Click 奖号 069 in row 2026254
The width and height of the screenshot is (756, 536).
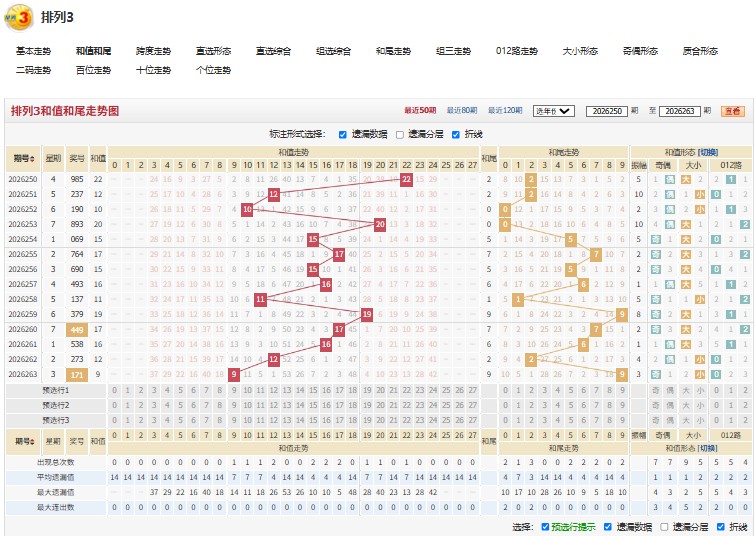click(77, 239)
